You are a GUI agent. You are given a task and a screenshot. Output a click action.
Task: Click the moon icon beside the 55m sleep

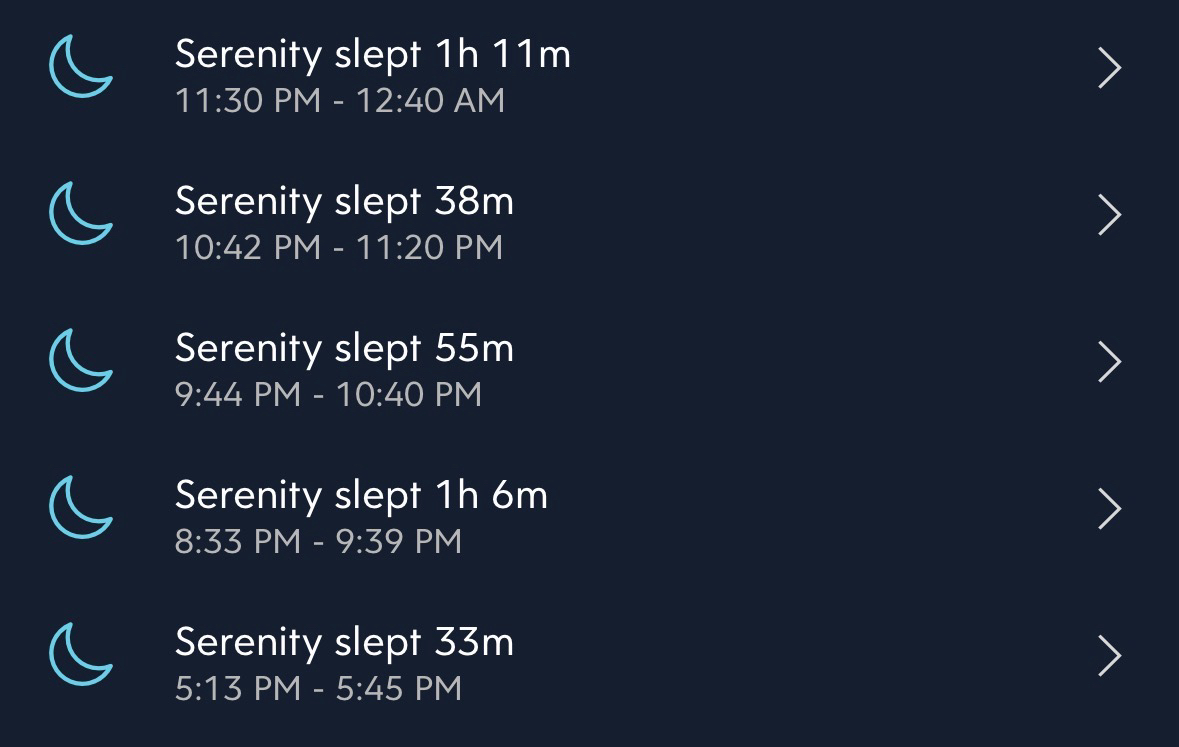[80, 361]
